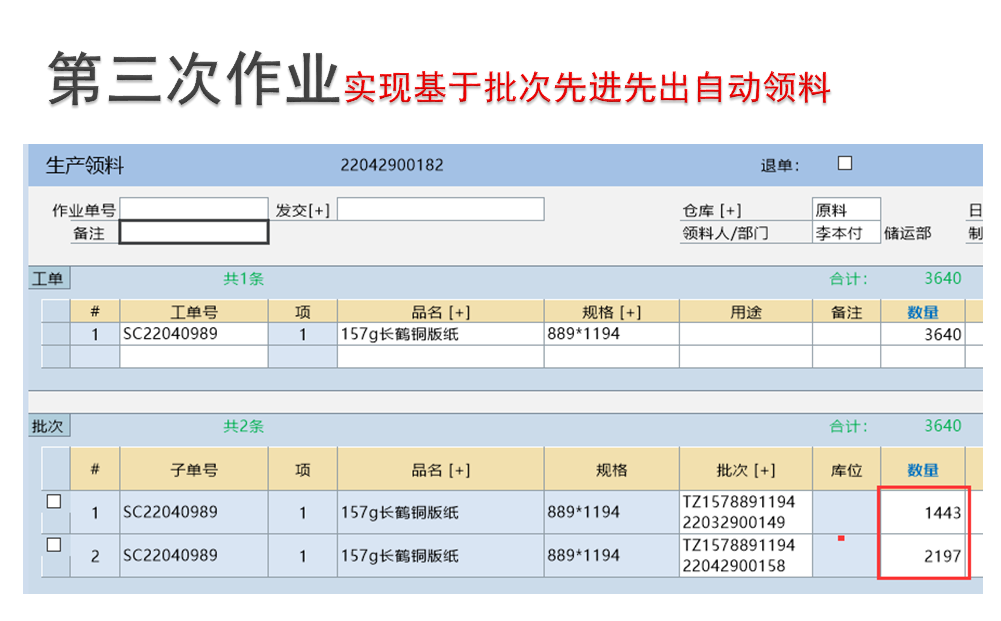Open the 仓库 [+] field showing 原料
The image size is (1001, 621).
click(846, 209)
